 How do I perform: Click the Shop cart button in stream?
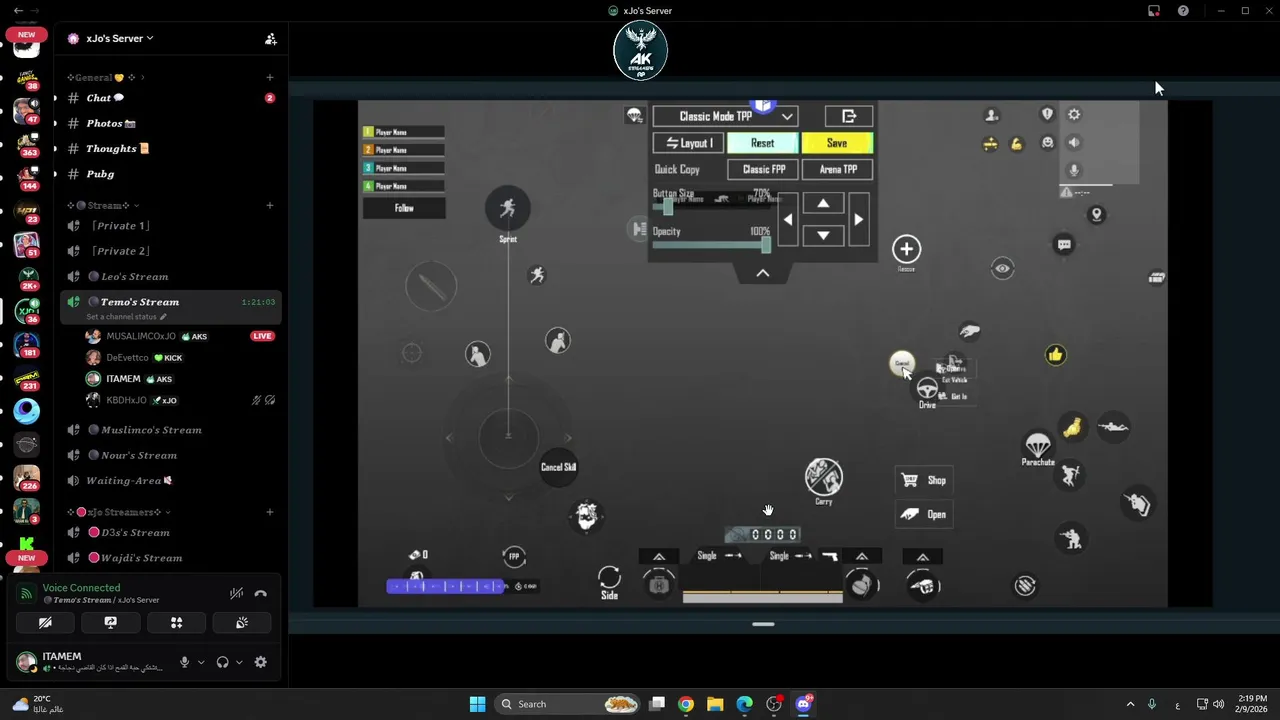[923, 480]
